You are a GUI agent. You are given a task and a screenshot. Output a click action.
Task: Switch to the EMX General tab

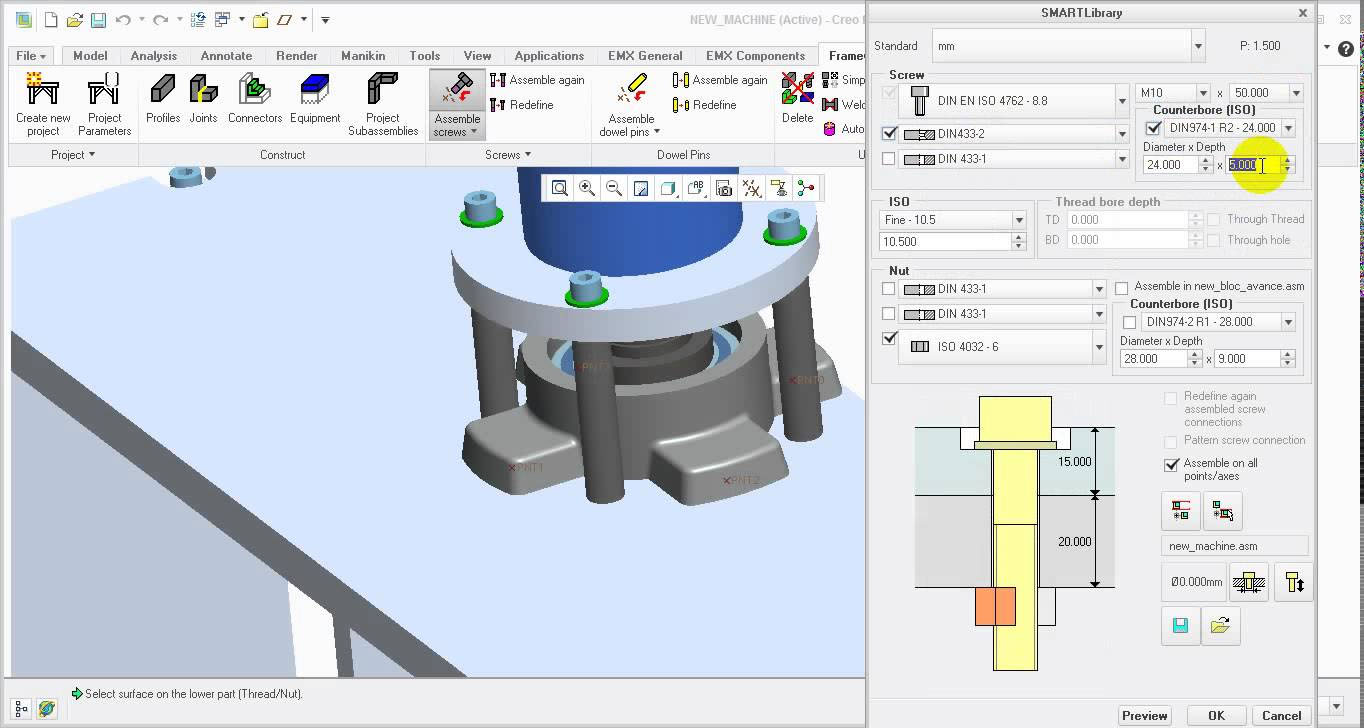pos(645,56)
